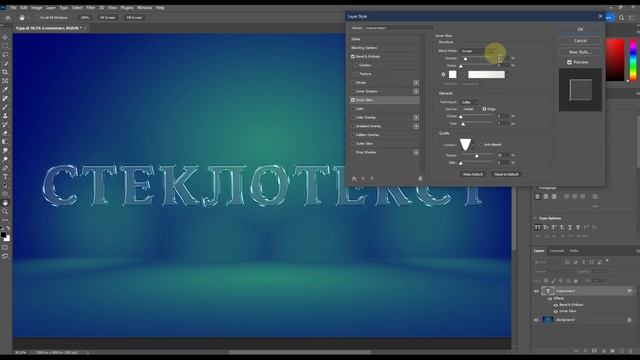Viewport: 640px width, 360px height.
Task: Toggle Inner Glow effect visibility in Layers
Action: (556, 311)
